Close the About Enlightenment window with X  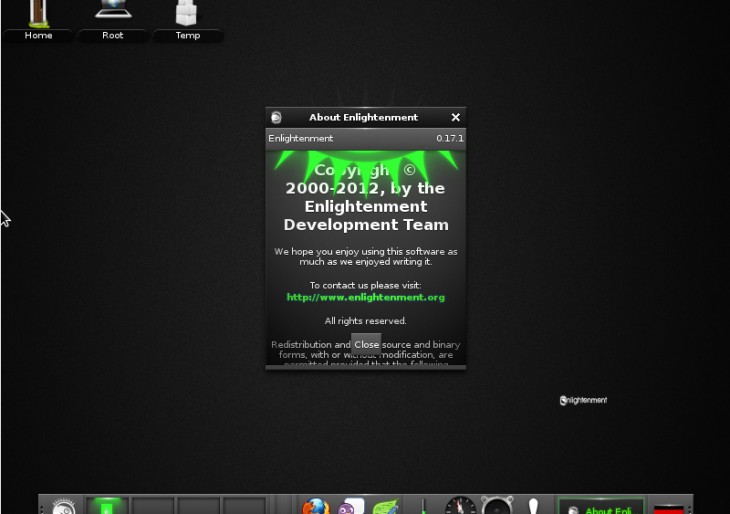(x=456, y=118)
